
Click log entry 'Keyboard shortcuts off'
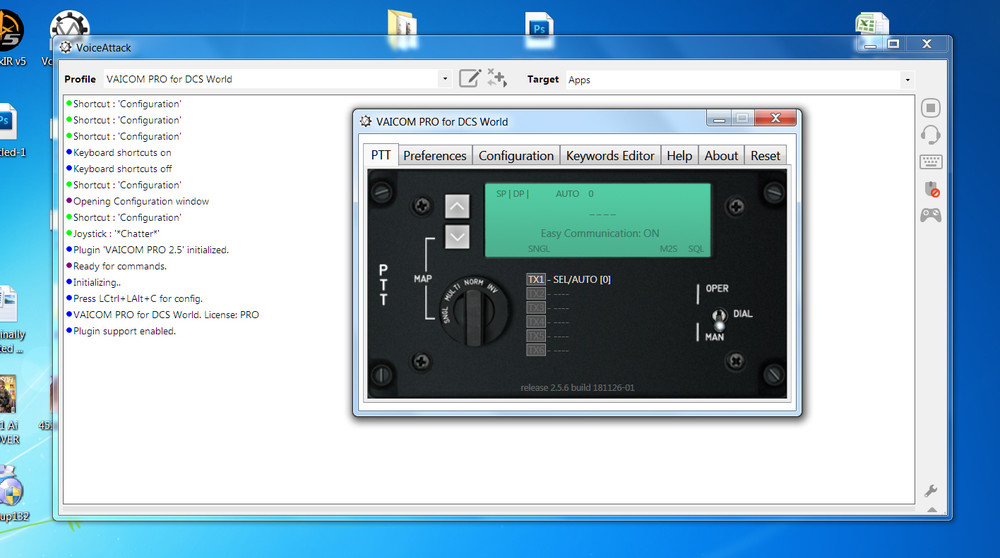coord(122,168)
